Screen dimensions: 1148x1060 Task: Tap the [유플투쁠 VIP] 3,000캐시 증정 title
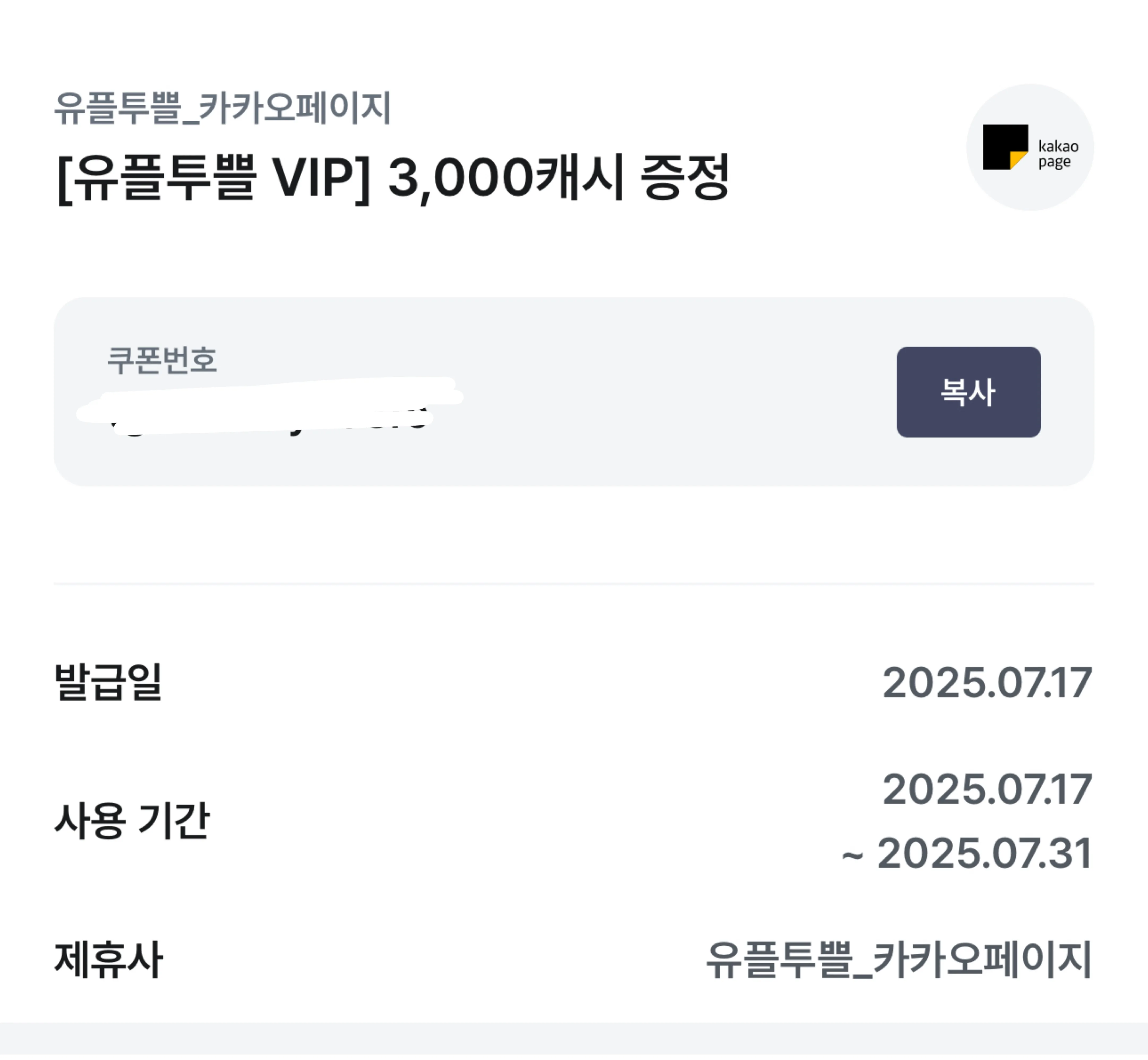[x=393, y=177]
